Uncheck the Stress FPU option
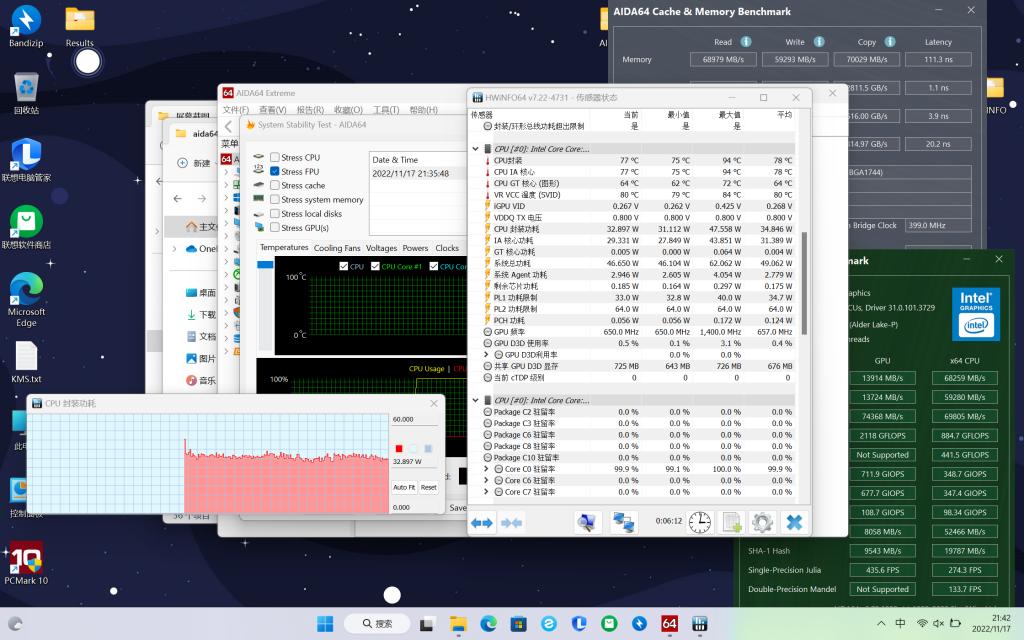The height and width of the screenshot is (640, 1024). pyautogui.click(x=275, y=172)
